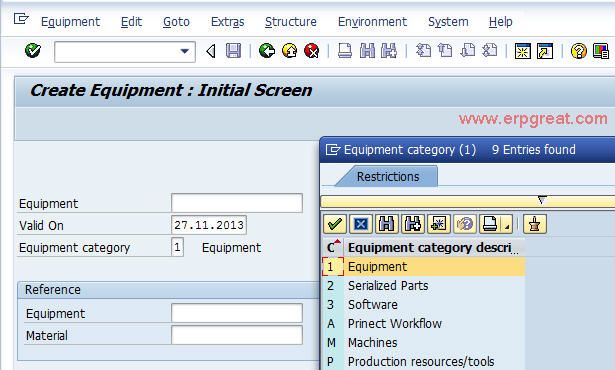This screenshot has height=370, width=615.
Task: Click popup's New Selection icon
Action: pyautogui.click(x=439, y=224)
